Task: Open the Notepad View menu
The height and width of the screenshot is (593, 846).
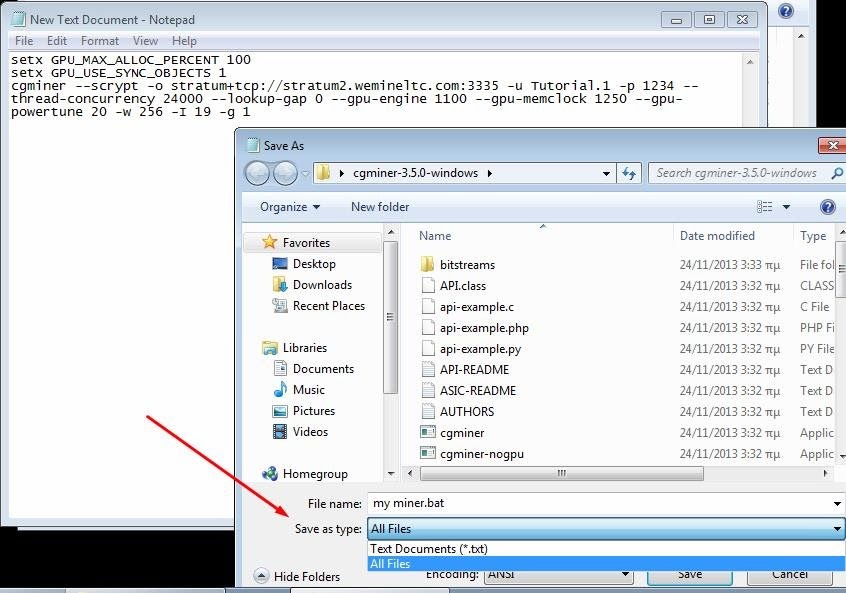Action: [145, 41]
